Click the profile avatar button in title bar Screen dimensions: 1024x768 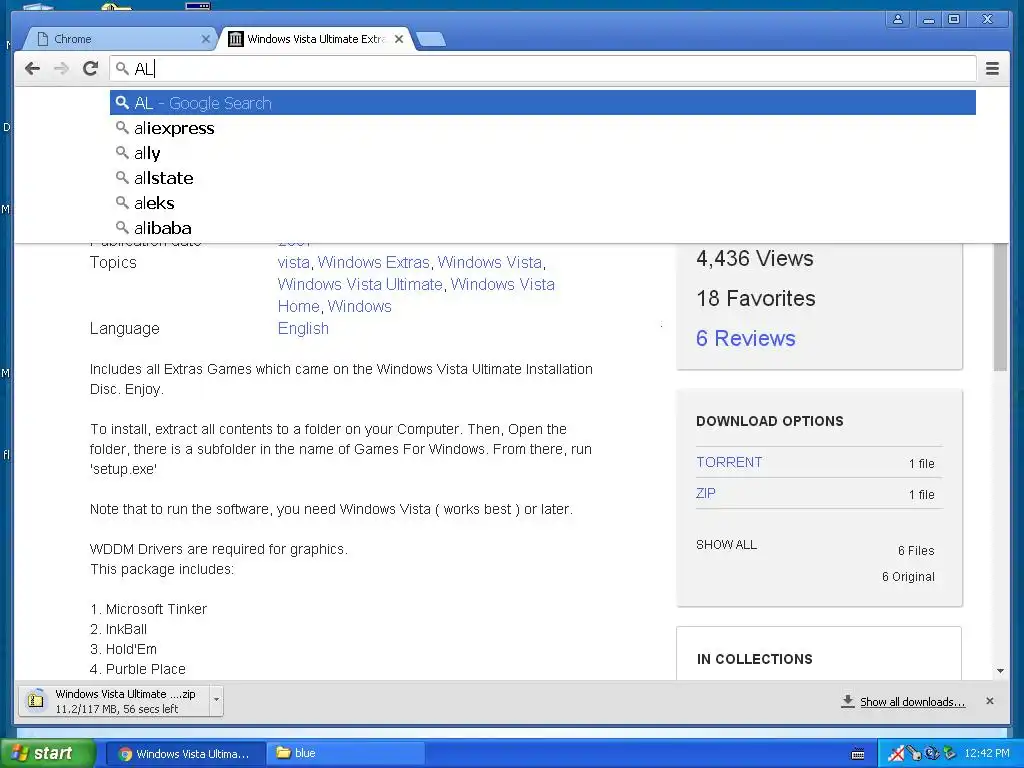tap(898, 19)
